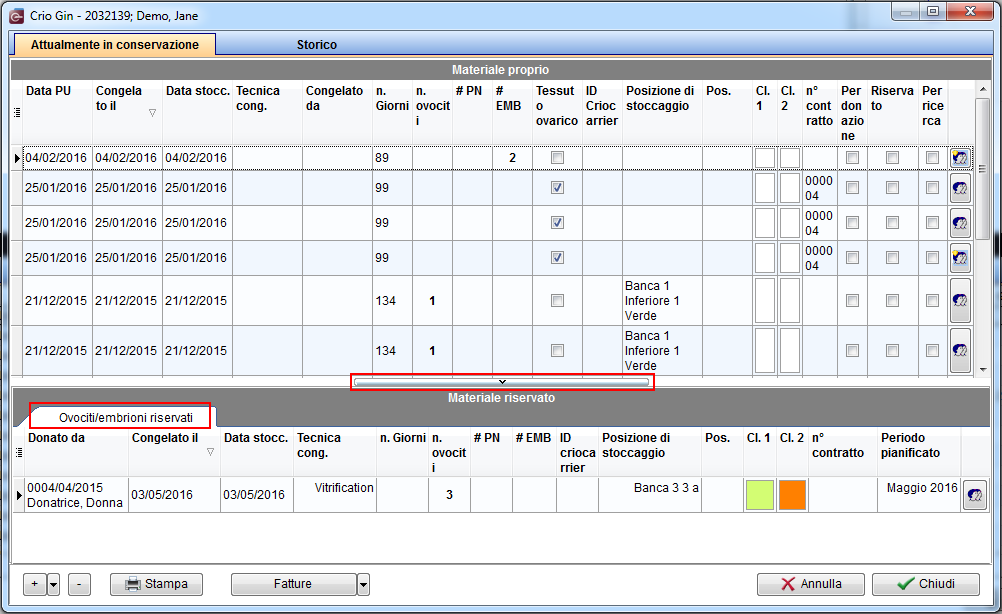Click the Materiale riservato section header
The height and width of the screenshot is (614, 1002).
[501, 397]
